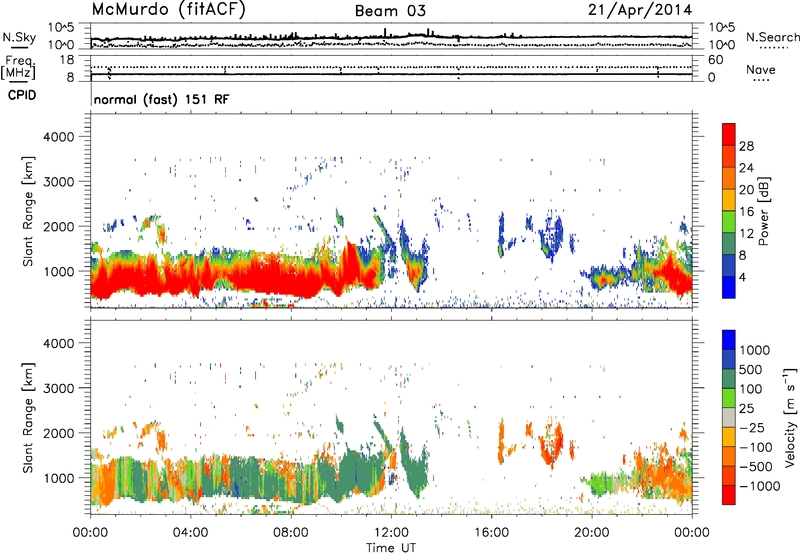The width and height of the screenshot is (800, 554).
Task: Click the '12:00' time axis tick label
Action: (x=391, y=533)
